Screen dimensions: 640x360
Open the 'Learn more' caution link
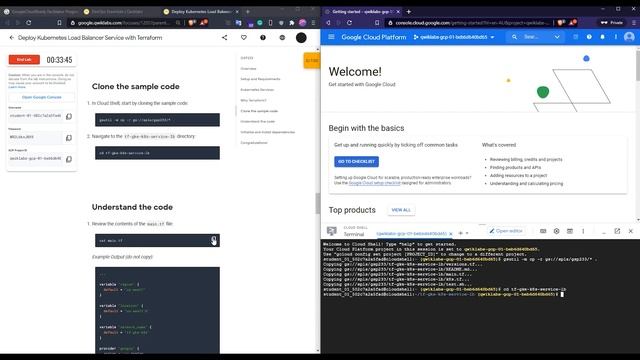point(17,87)
